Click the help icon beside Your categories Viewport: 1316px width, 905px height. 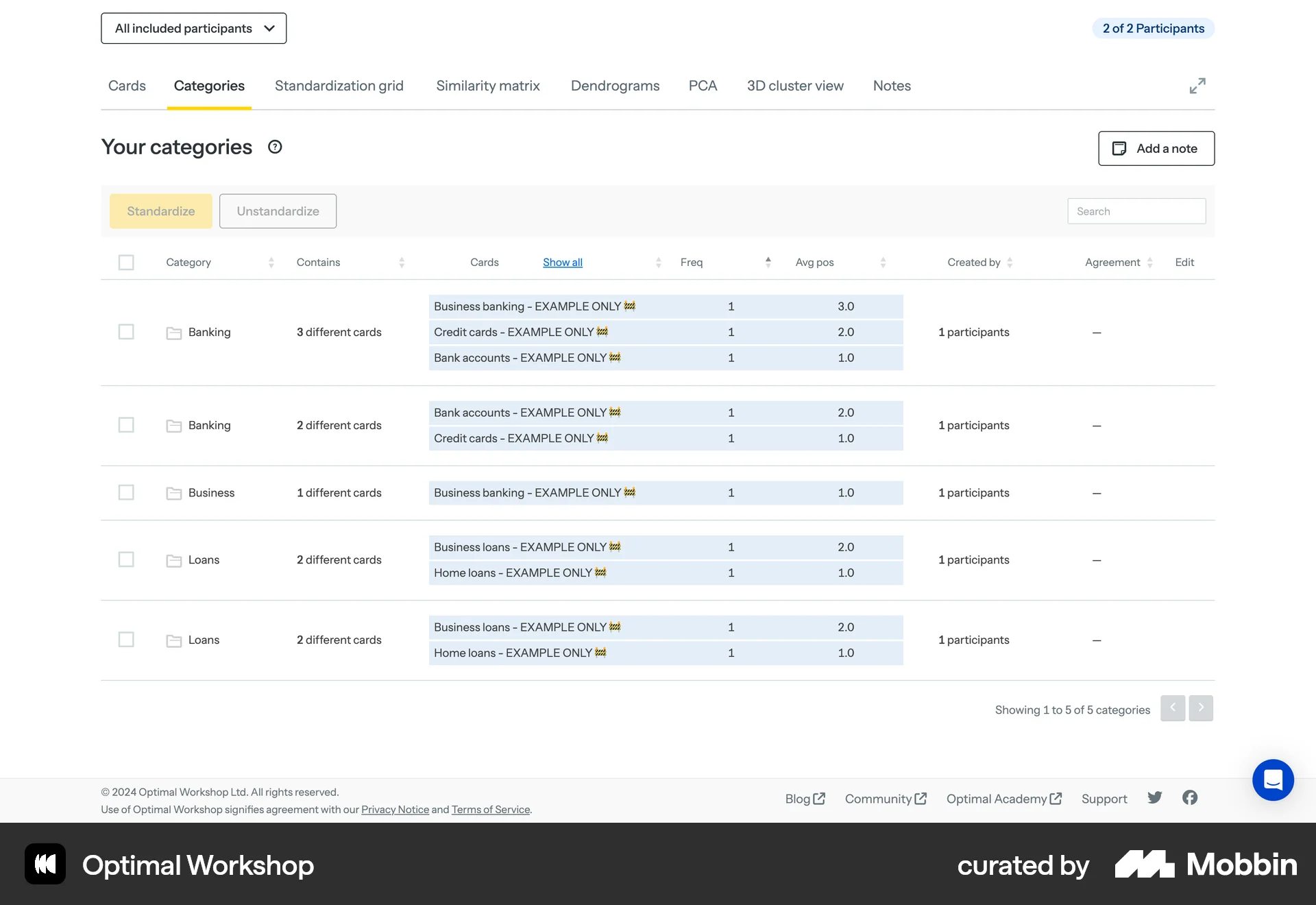click(x=274, y=147)
